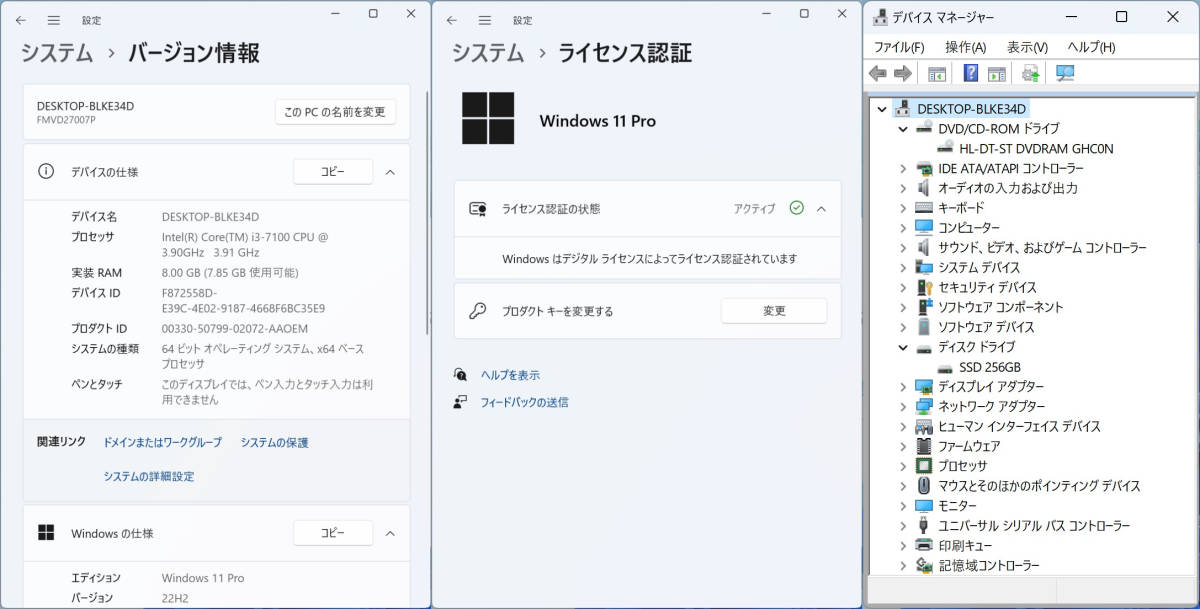Click the Windows 11 Pro logo
Image resolution: width=1200 pixels, height=609 pixels.
[x=488, y=119]
